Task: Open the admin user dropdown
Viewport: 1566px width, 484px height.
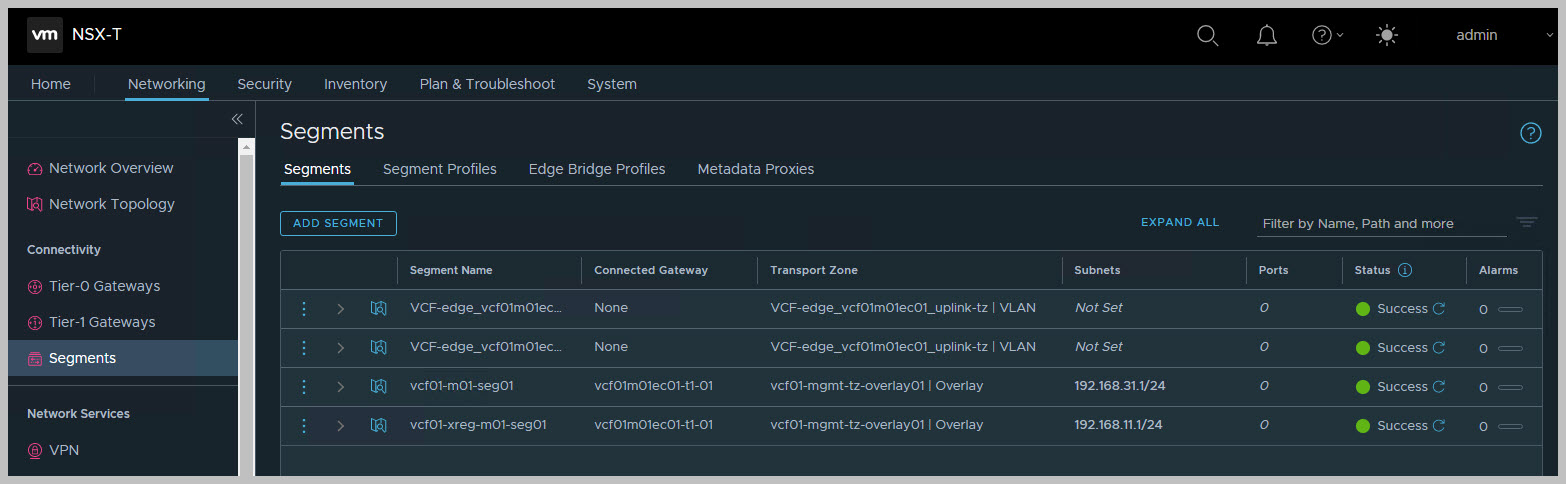Action: coord(1501,35)
